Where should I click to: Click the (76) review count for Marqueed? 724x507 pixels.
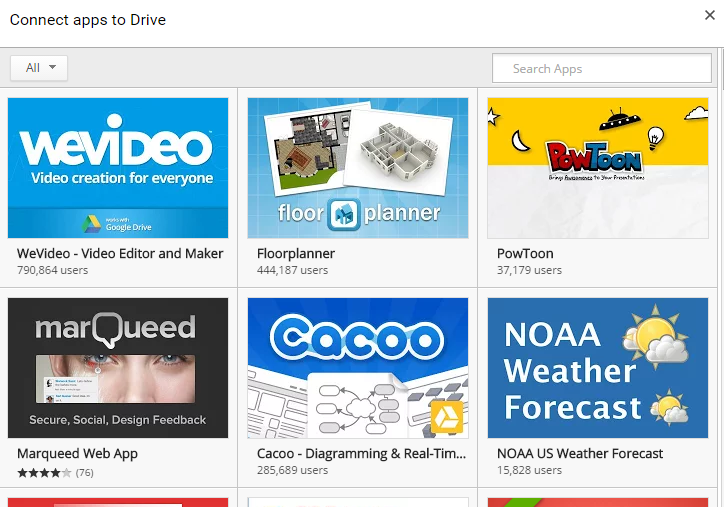[84, 473]
